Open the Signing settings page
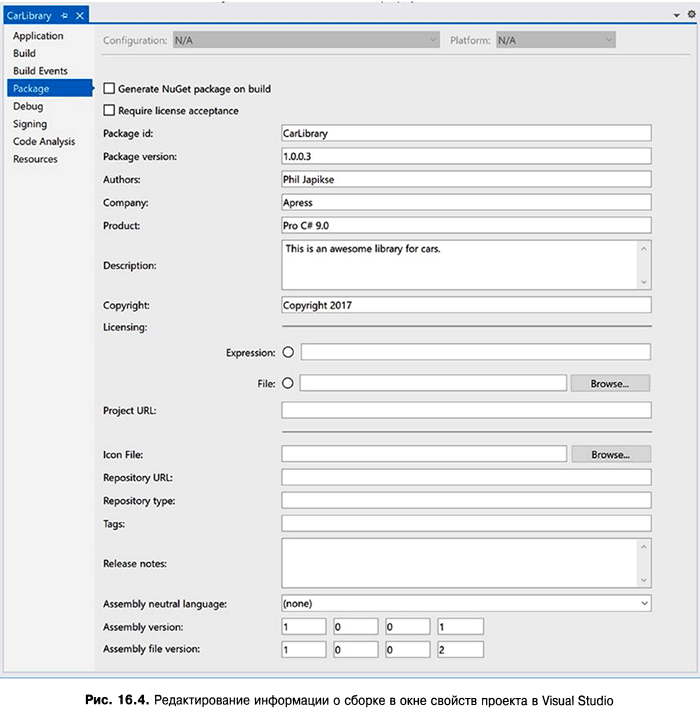This screenshot has height=720, width=700. (x=30, y=124)
